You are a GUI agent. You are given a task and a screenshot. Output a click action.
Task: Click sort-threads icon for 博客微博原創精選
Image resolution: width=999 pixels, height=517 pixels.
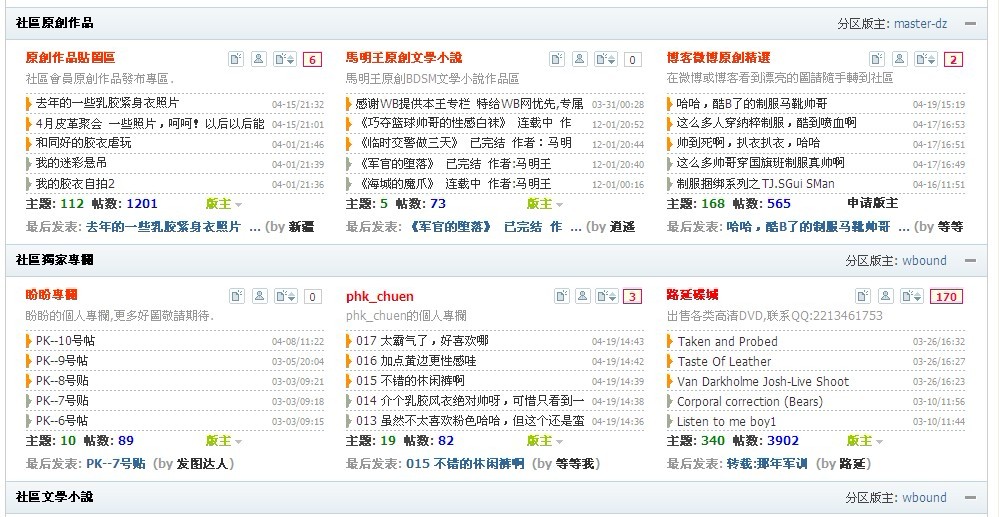926,59
